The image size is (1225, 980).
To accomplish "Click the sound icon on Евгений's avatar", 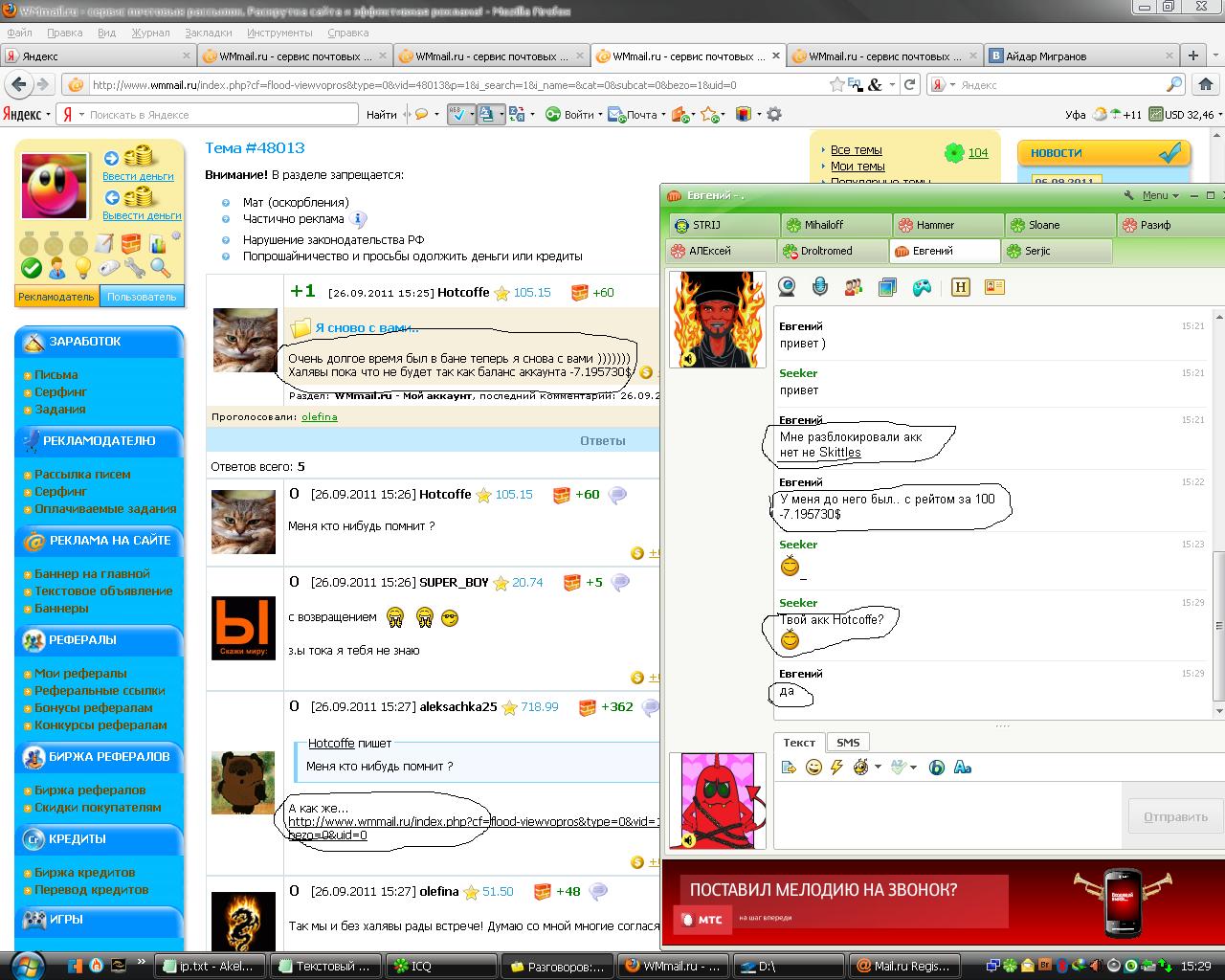I will pyautogui.click(x=688, y=358).
